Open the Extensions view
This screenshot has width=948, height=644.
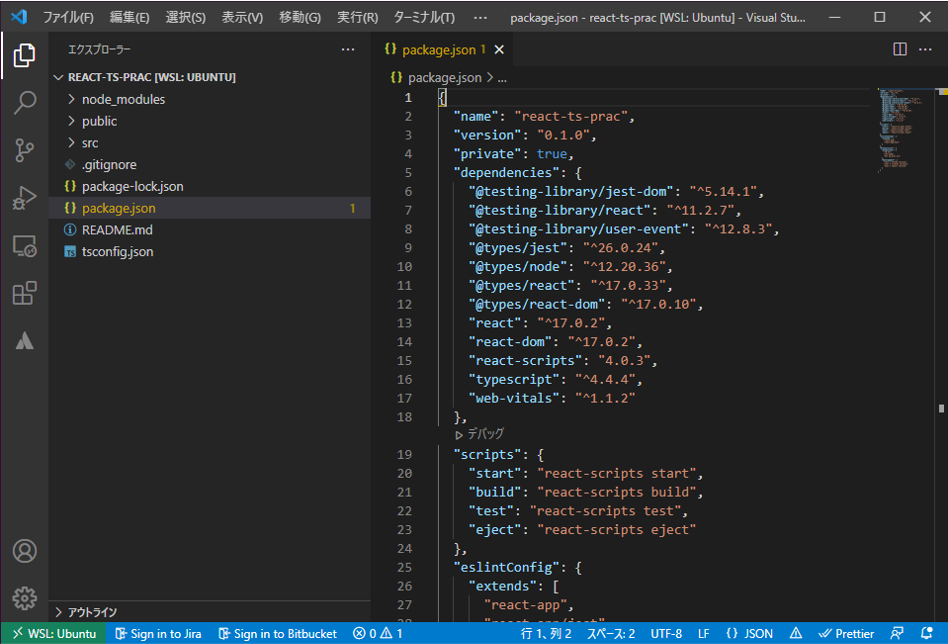[24, 293]
